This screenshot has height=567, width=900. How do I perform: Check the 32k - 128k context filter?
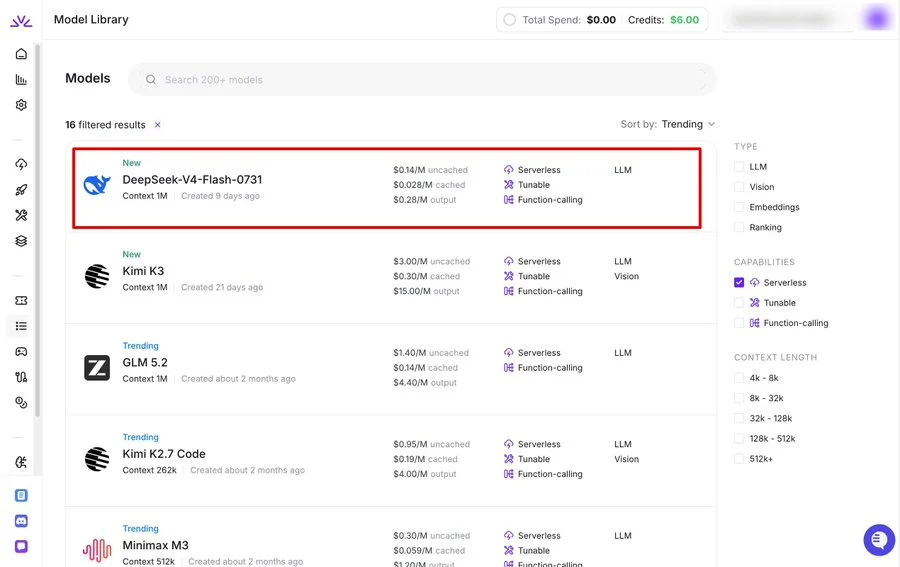[739, 418]
